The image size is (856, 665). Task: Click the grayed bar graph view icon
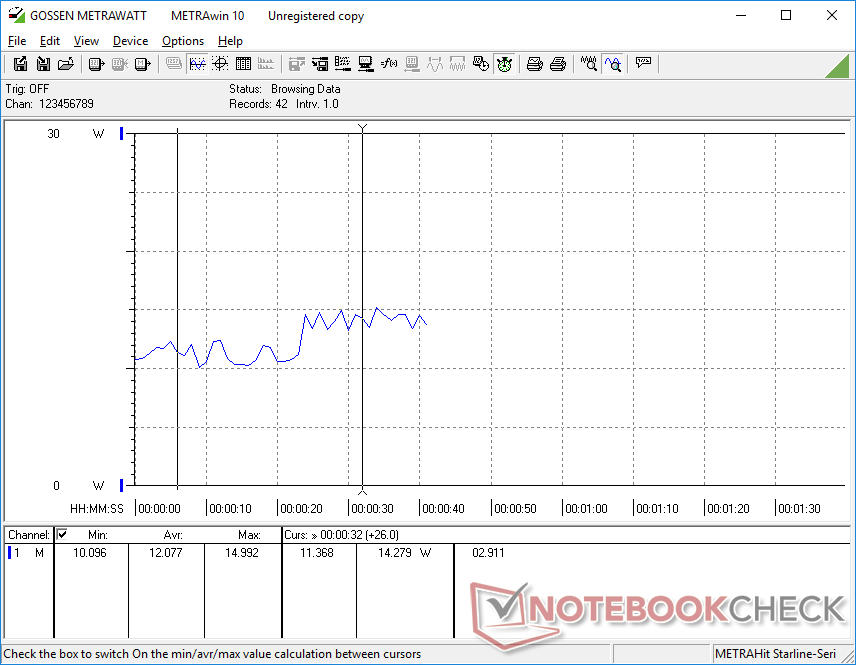point(266,64)
